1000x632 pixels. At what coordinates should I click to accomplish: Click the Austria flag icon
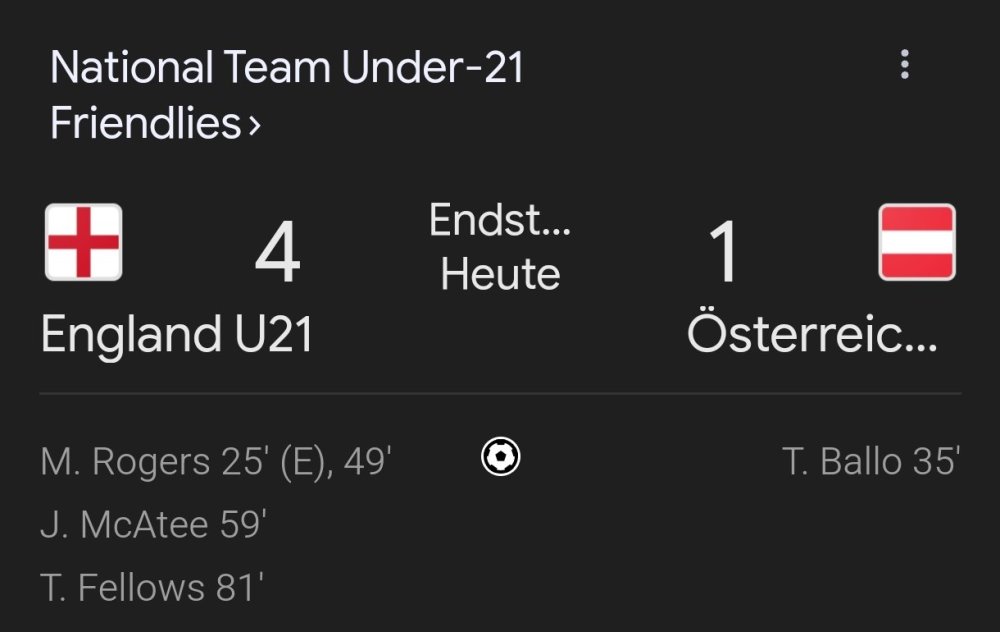pos(916,242)
